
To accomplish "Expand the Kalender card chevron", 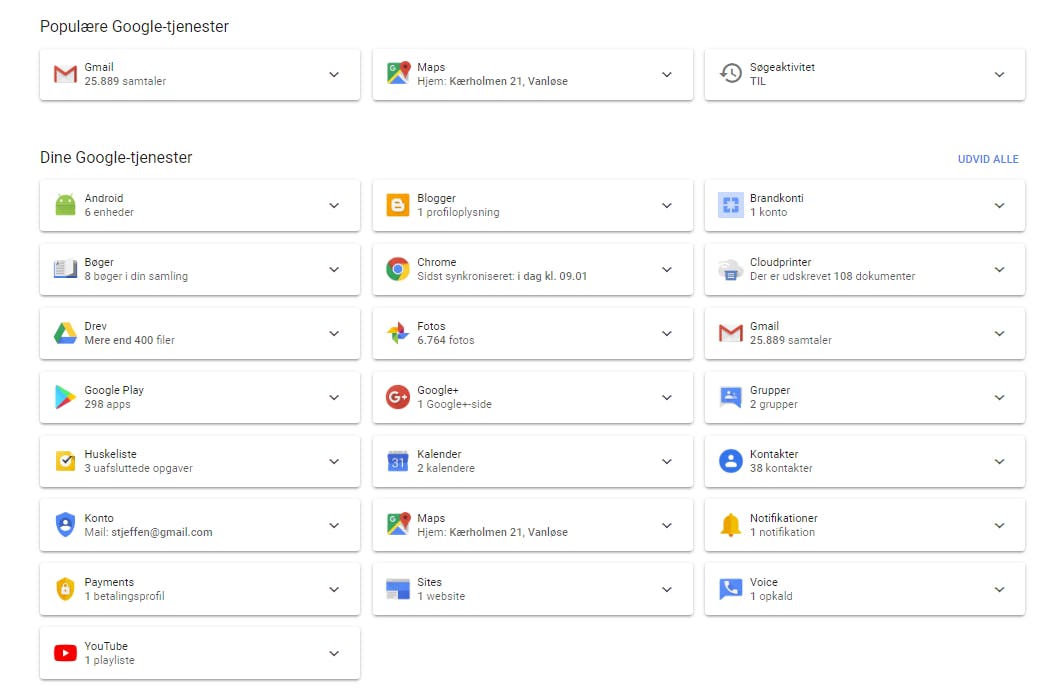I will 667,462.
